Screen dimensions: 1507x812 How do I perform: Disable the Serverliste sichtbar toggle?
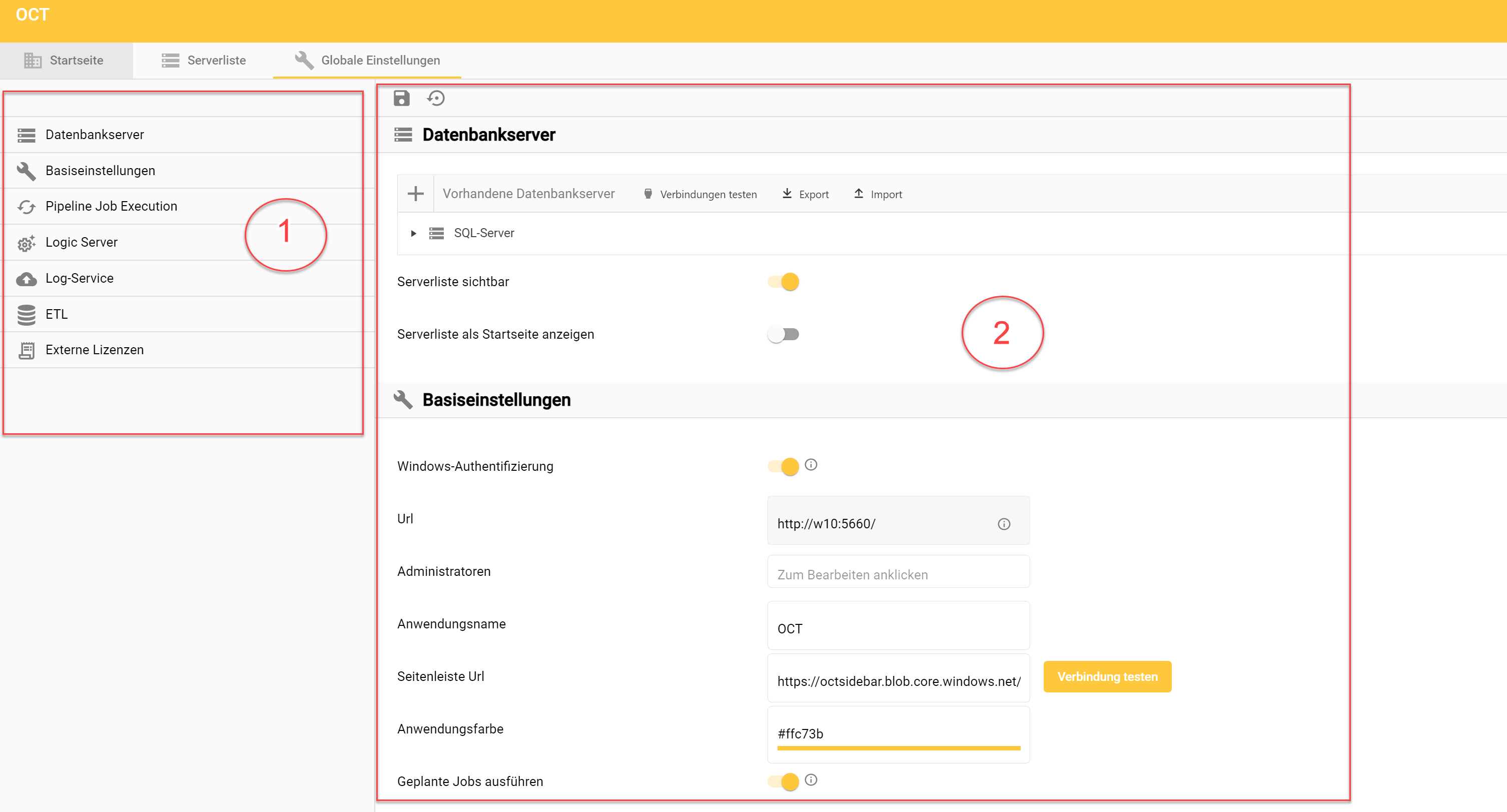[x=784, y=282]
